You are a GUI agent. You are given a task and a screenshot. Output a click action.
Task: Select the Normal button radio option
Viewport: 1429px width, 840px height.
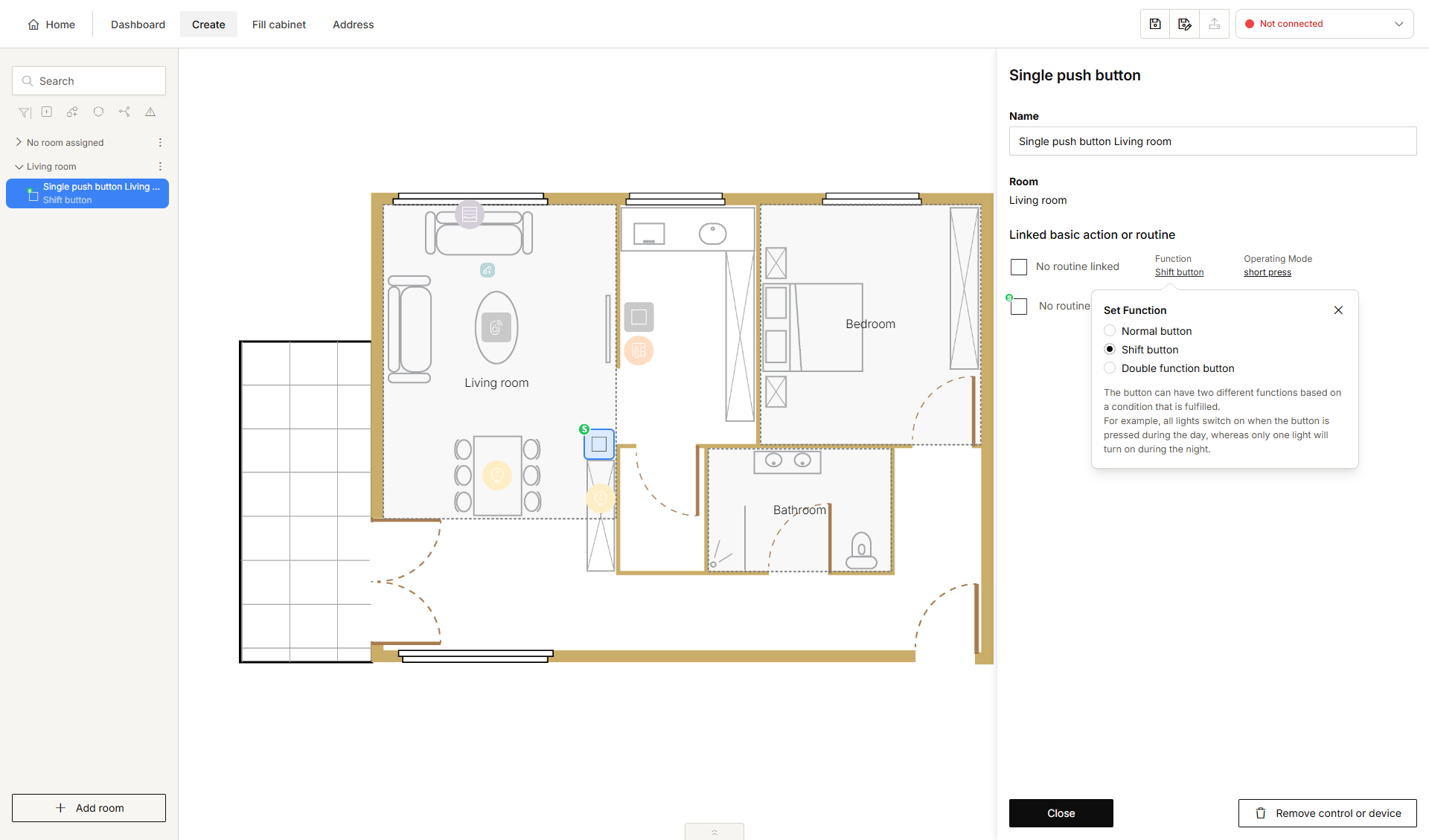tap(1110, 330)
